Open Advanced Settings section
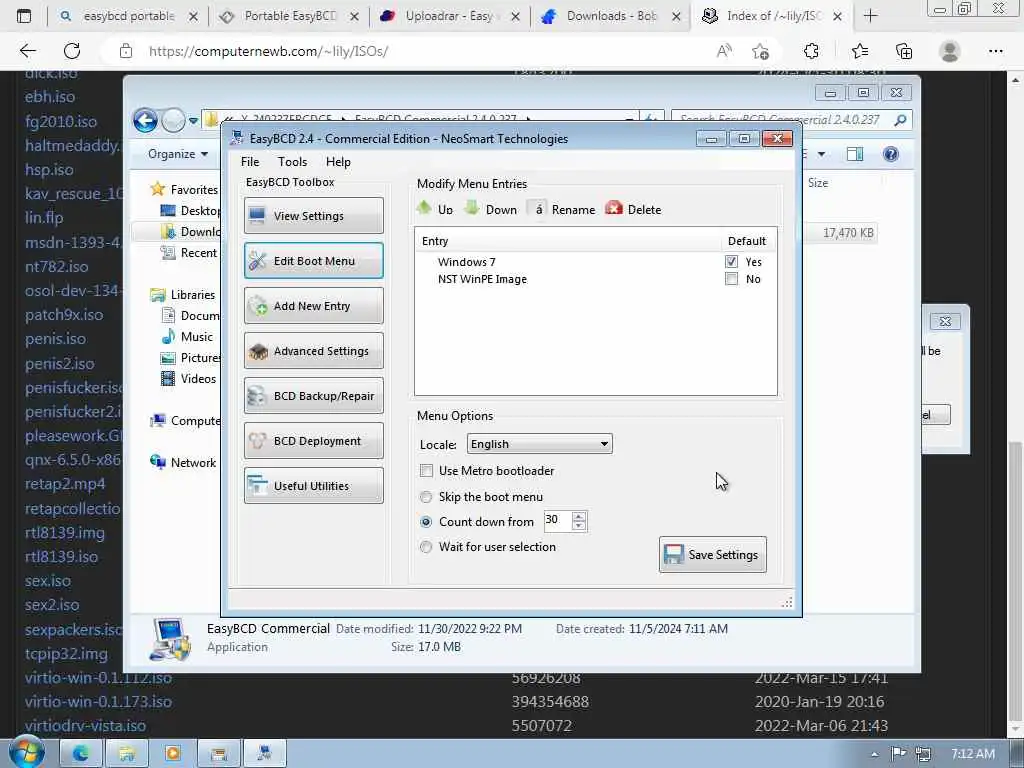This screenshot has width=1024, height=768. pos(313,351)
